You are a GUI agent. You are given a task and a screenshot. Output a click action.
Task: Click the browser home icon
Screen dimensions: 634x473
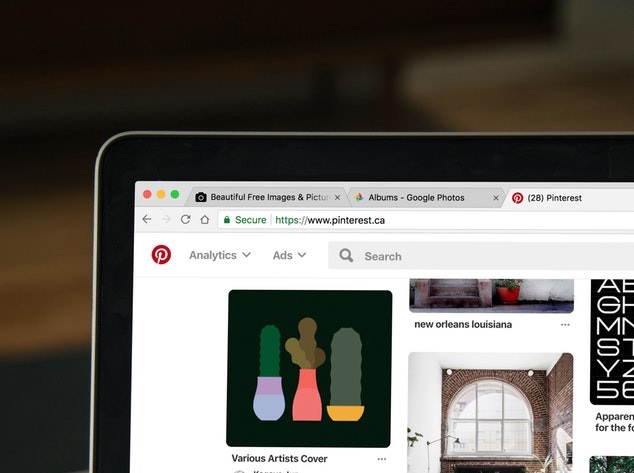click(x=204, y=220)
